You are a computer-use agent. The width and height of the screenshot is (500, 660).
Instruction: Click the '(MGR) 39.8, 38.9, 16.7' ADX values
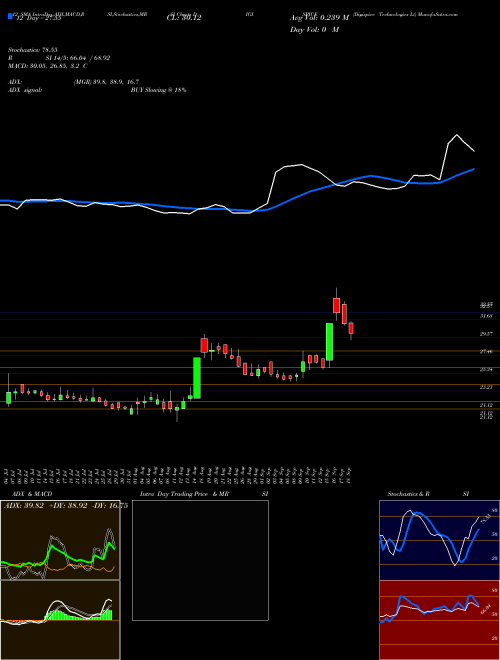(106, 82)
